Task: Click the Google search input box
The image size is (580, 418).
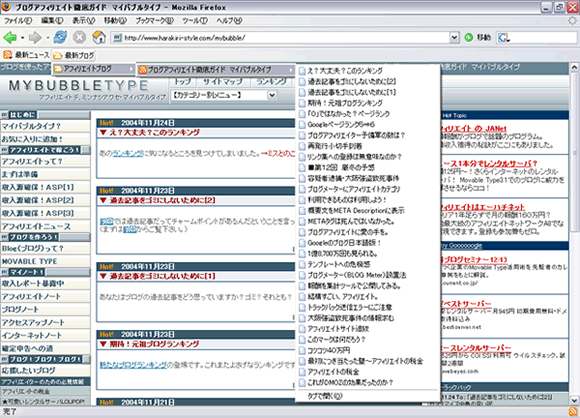Action: point(544,37)
